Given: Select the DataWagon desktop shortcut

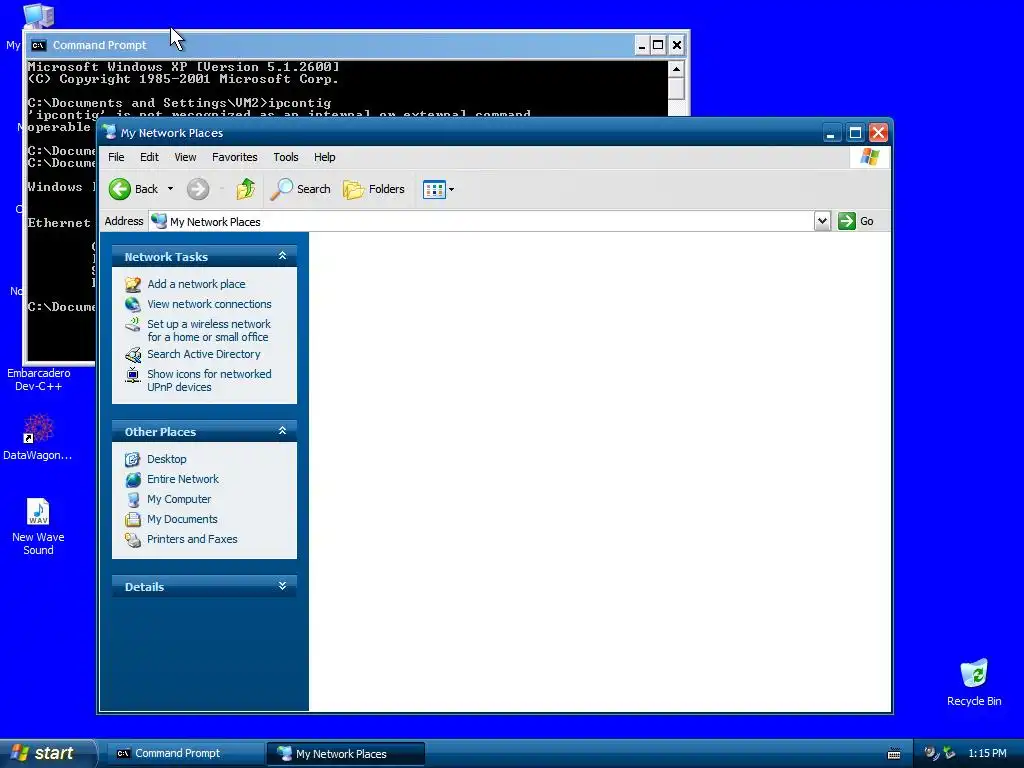Looking at the screenshot, I should click(x=38, y=437).
